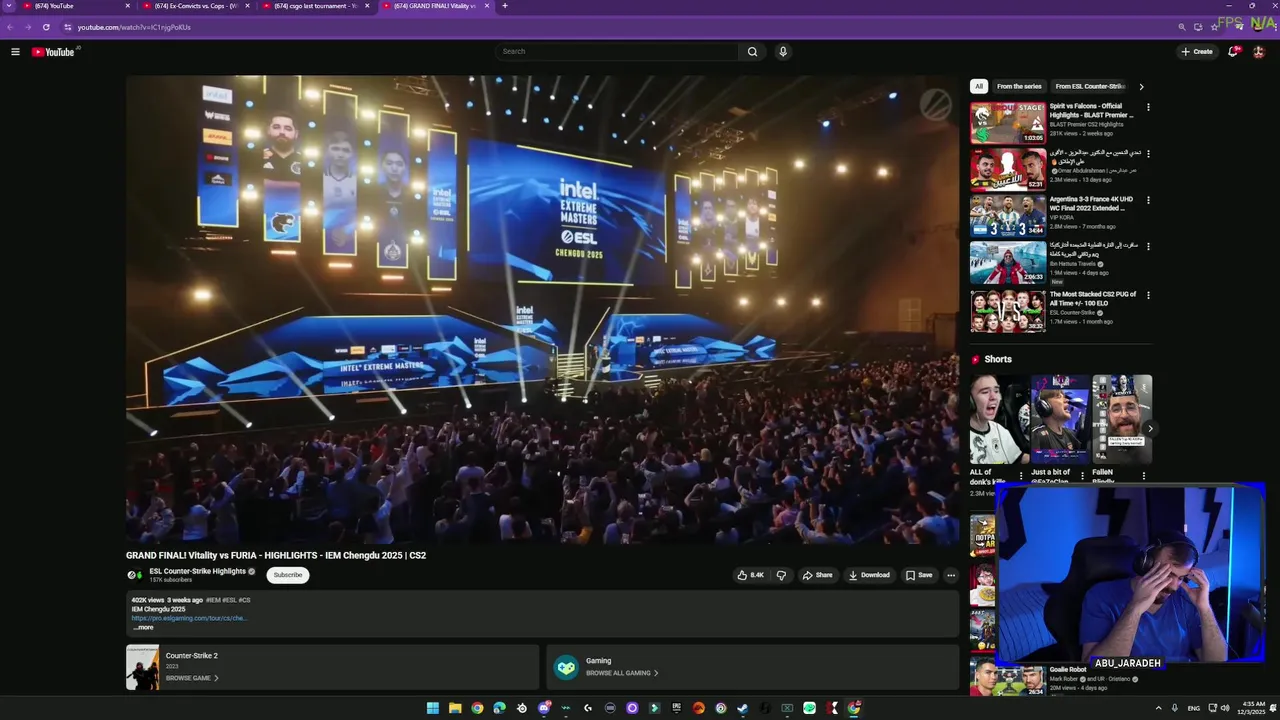
Task: Open The Most Stacked CS2 PUG thumbnail
Action: (1008, 311)
